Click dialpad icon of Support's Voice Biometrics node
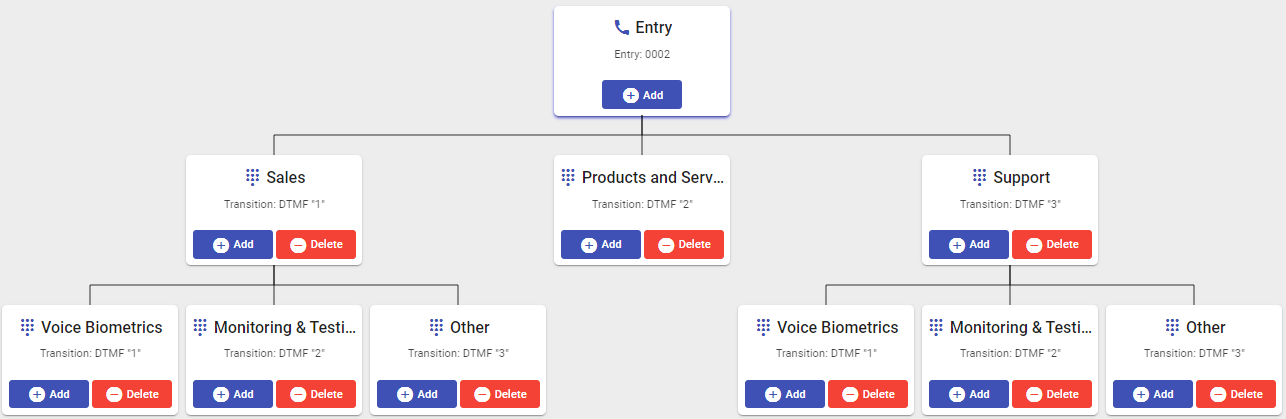Viewport: 1286px width, 419px height. click(x=764, y=327)
